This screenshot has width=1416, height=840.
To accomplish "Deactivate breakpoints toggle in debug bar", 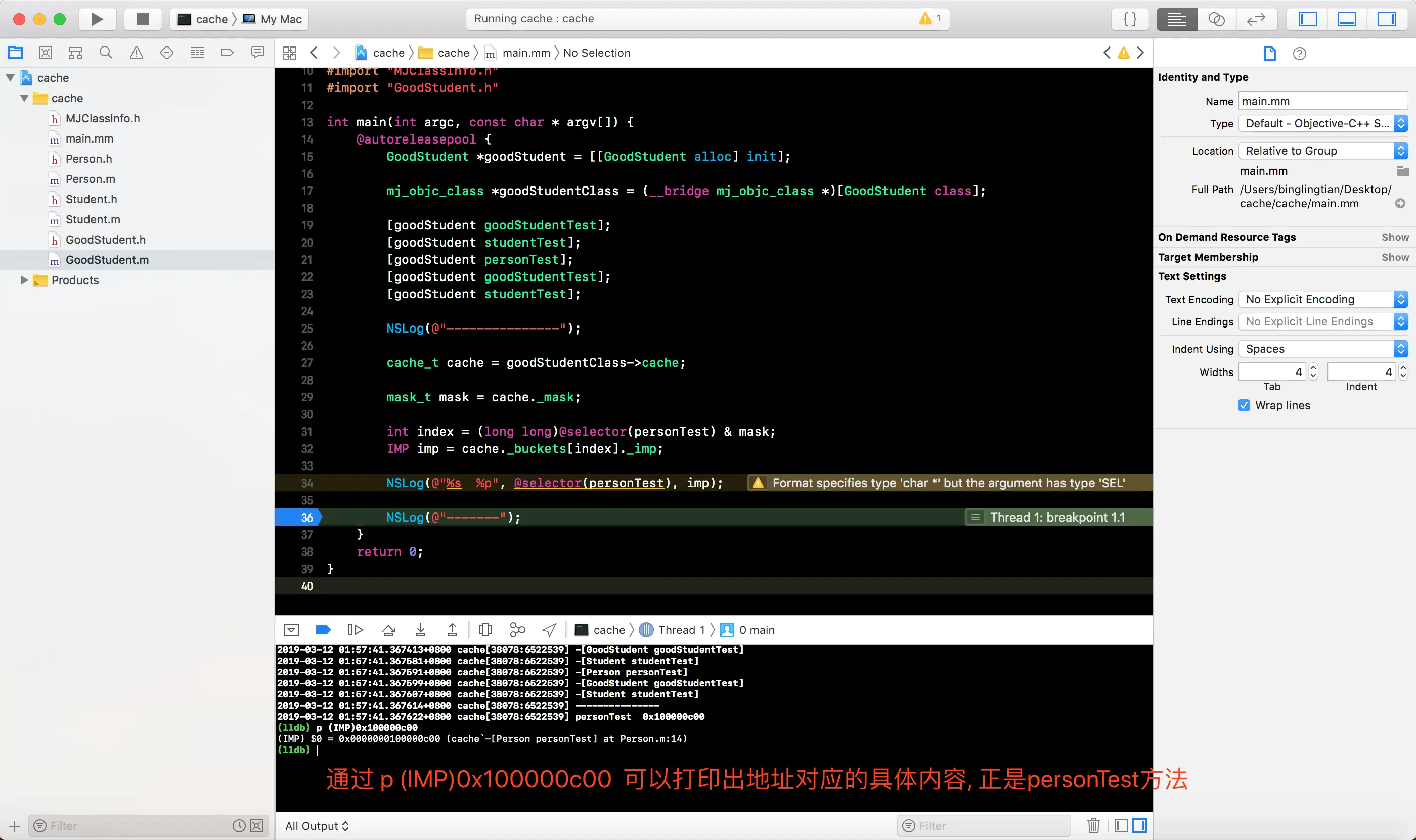I will tap(323, 629).
